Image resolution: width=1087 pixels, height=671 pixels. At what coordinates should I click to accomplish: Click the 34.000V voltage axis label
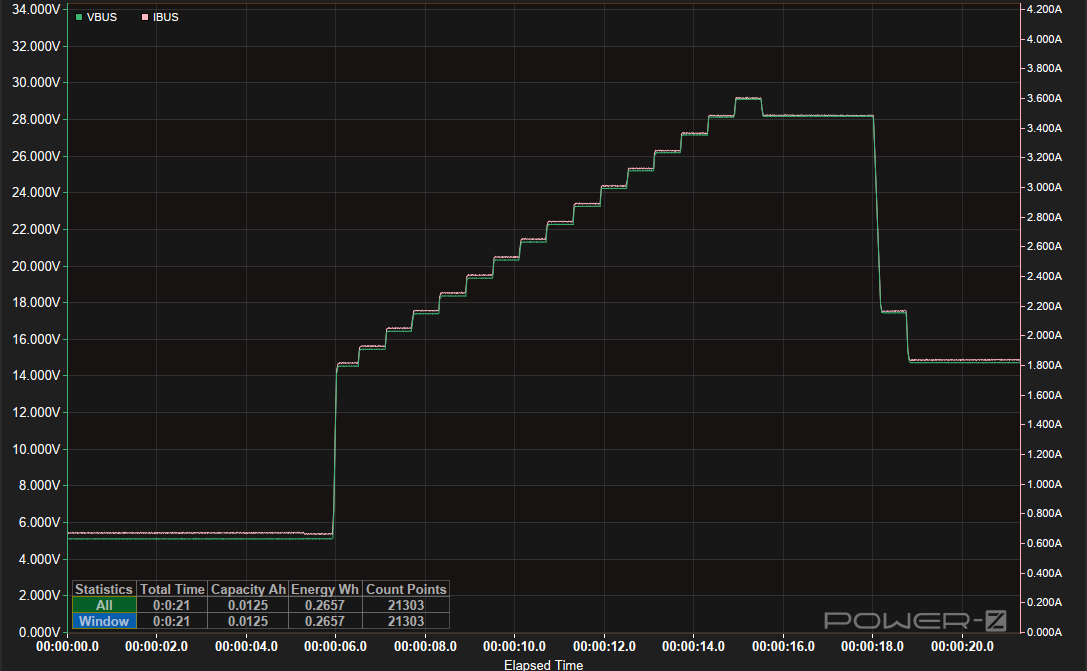click(x=36, y=10)
